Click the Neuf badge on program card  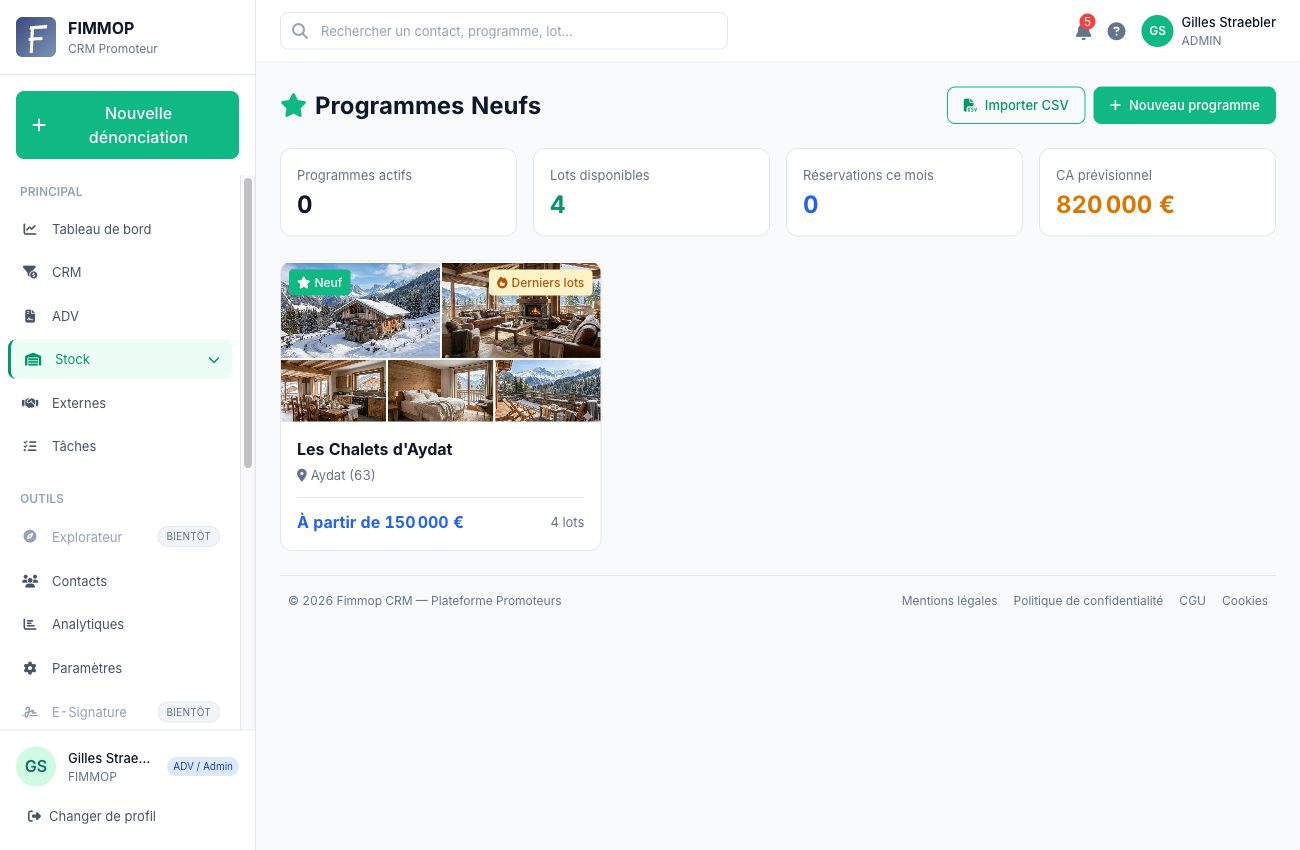click(x=320, y=283)
